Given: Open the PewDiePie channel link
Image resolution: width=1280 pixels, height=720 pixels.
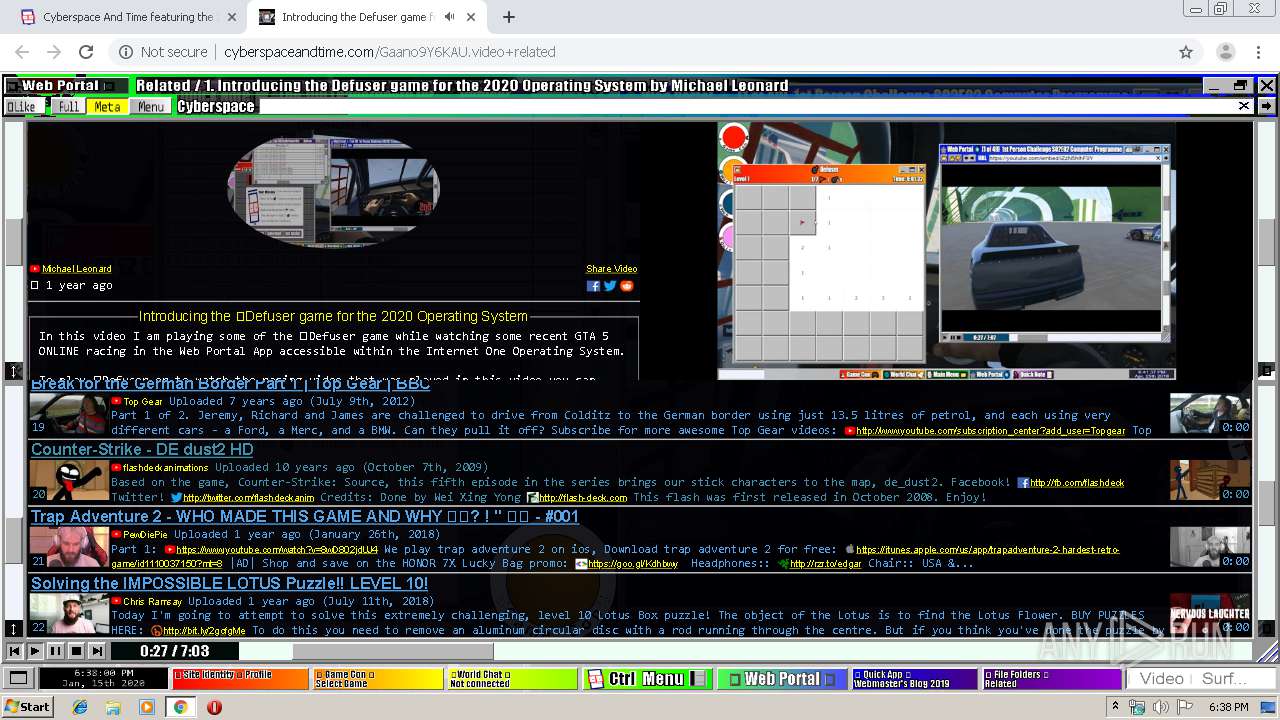Looking at the screenshot, I should 145,535.
